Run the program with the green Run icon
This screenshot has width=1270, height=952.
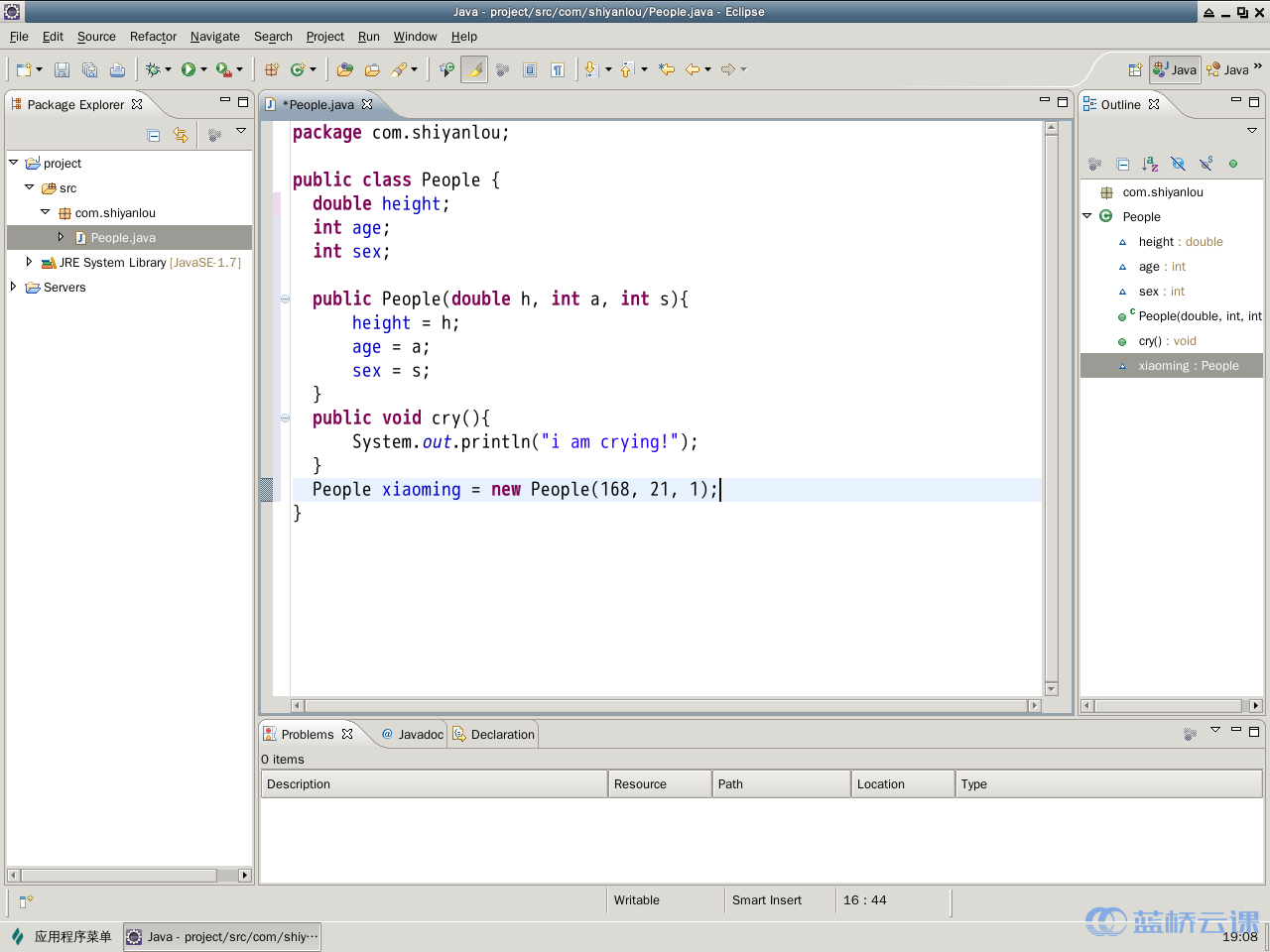tap(189, 69)
